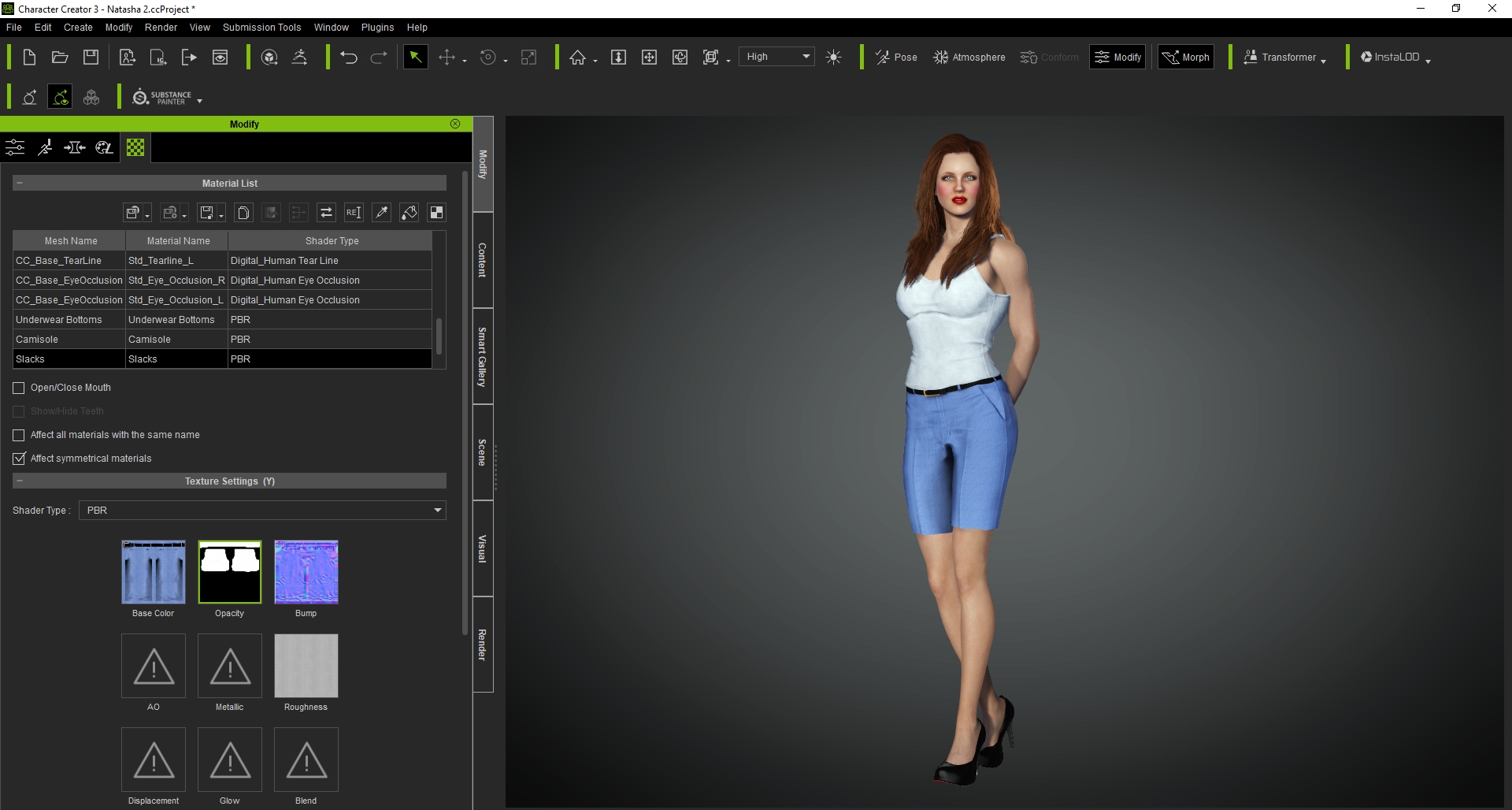Click the empty AO texture slot
The height and width of the screenshot is (810, 1512).
154,666
